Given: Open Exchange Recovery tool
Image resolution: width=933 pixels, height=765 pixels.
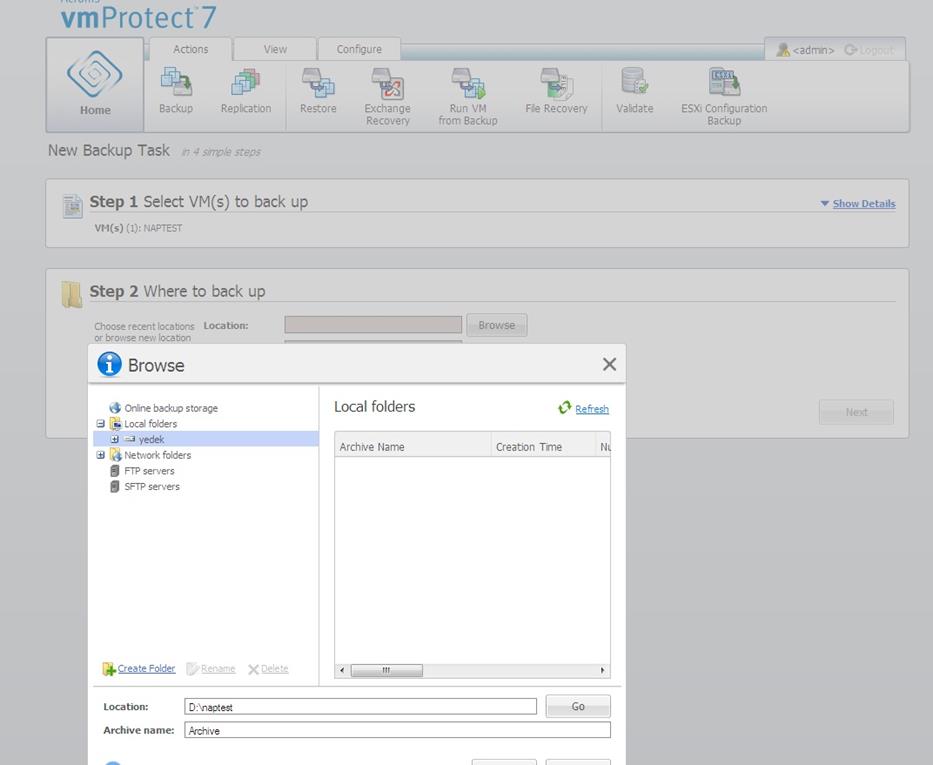Looking at the screenshot, I should [387, 83].
